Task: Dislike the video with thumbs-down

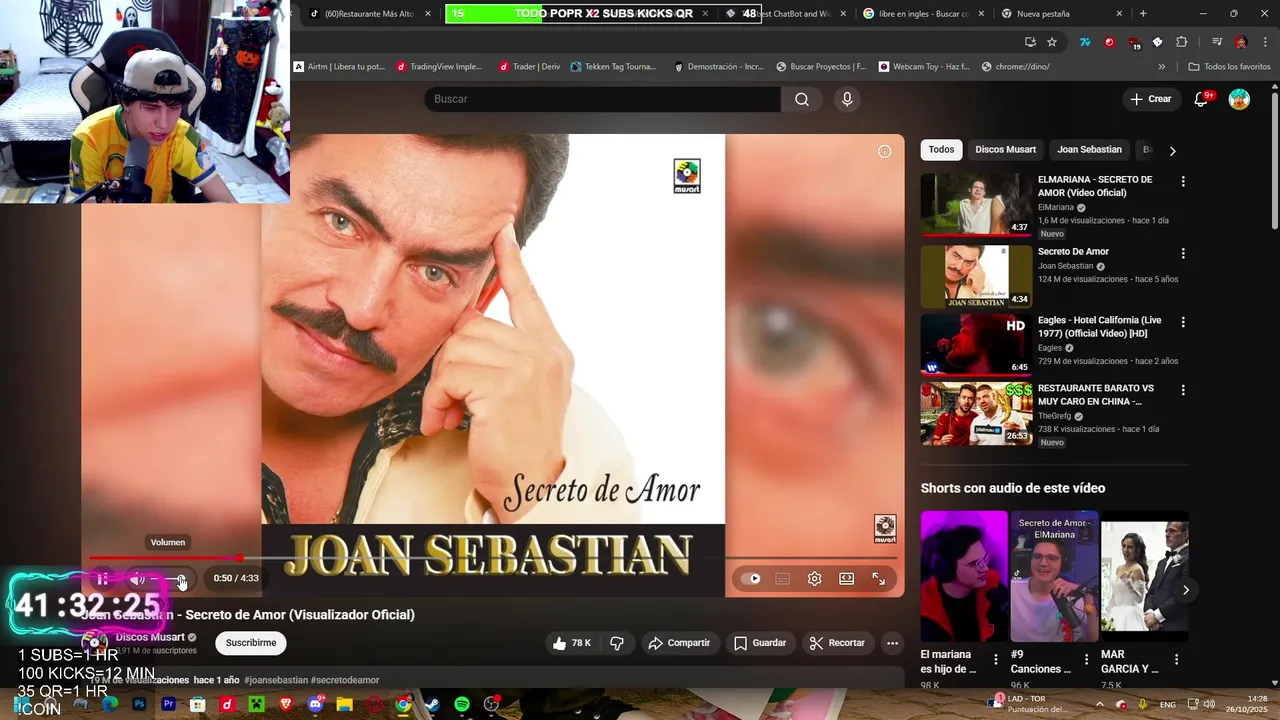Action: (x=617, y=643)
